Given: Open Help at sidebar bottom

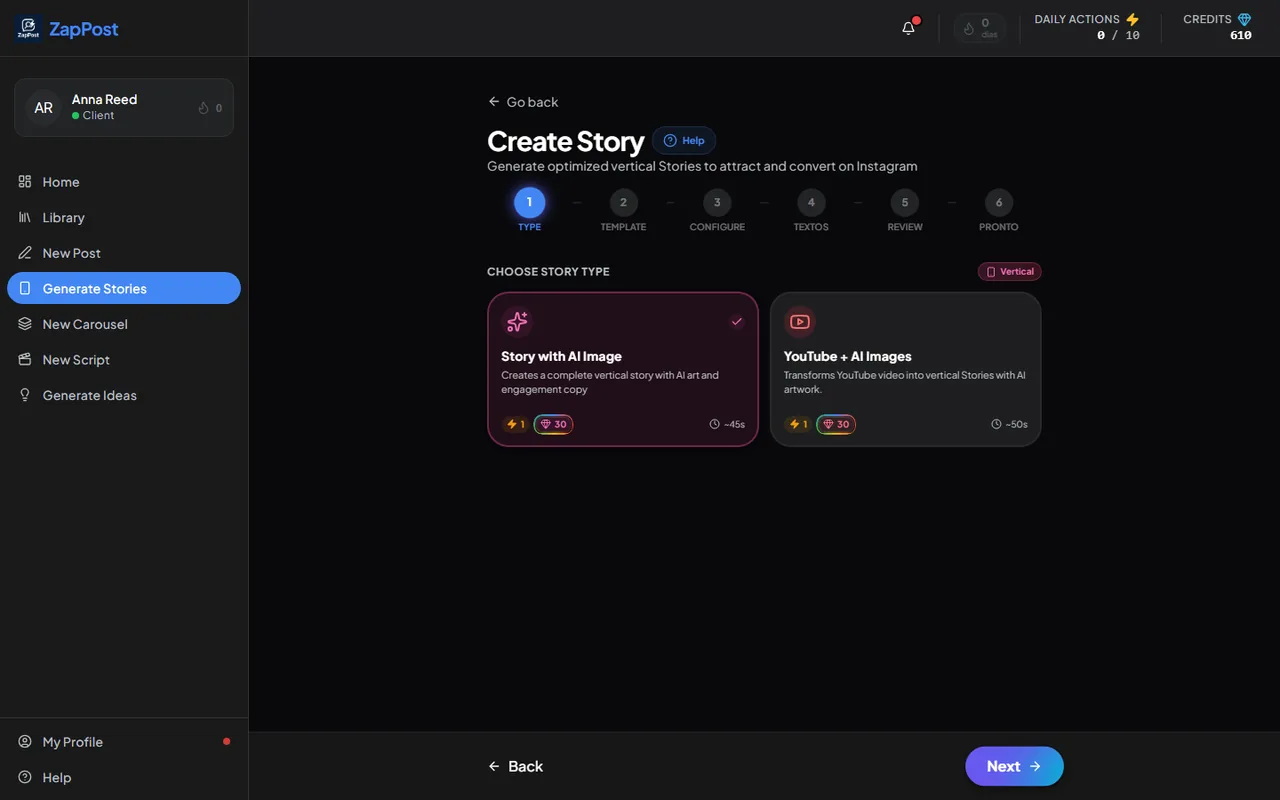Looking at the screenshot, I should [124, 777].
